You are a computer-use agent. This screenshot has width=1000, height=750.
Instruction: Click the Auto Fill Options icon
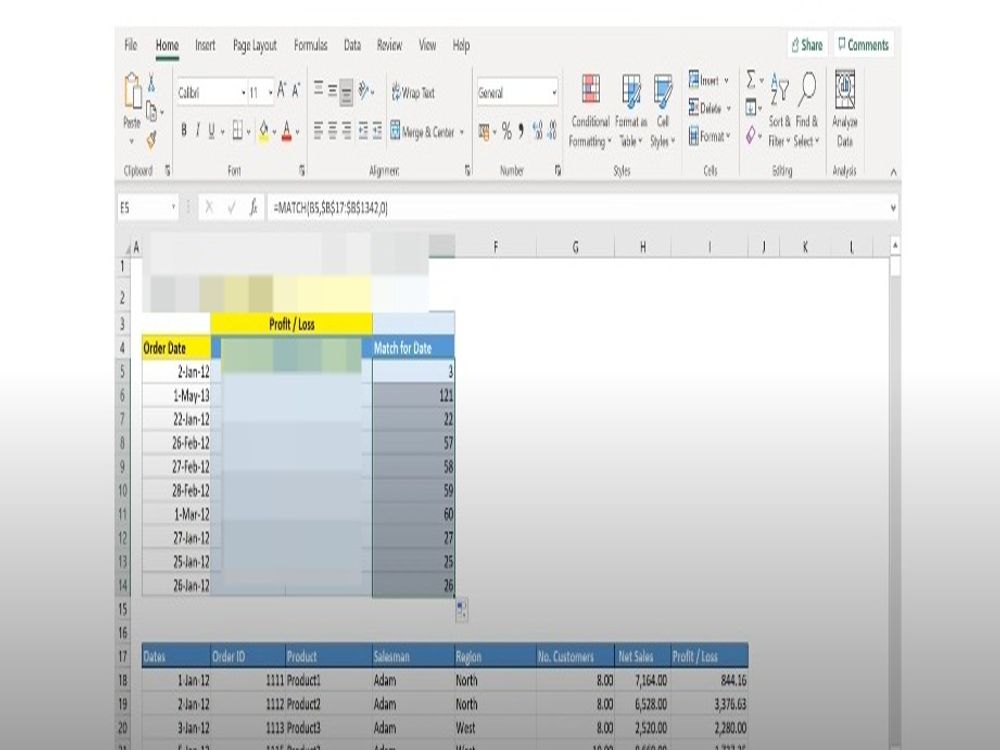coord(462,609)
